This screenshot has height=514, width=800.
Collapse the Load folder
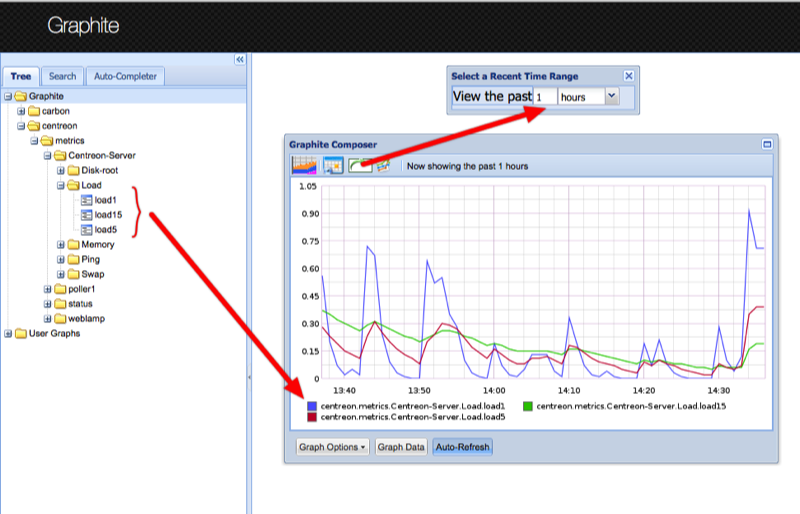(x=61, y=185)
